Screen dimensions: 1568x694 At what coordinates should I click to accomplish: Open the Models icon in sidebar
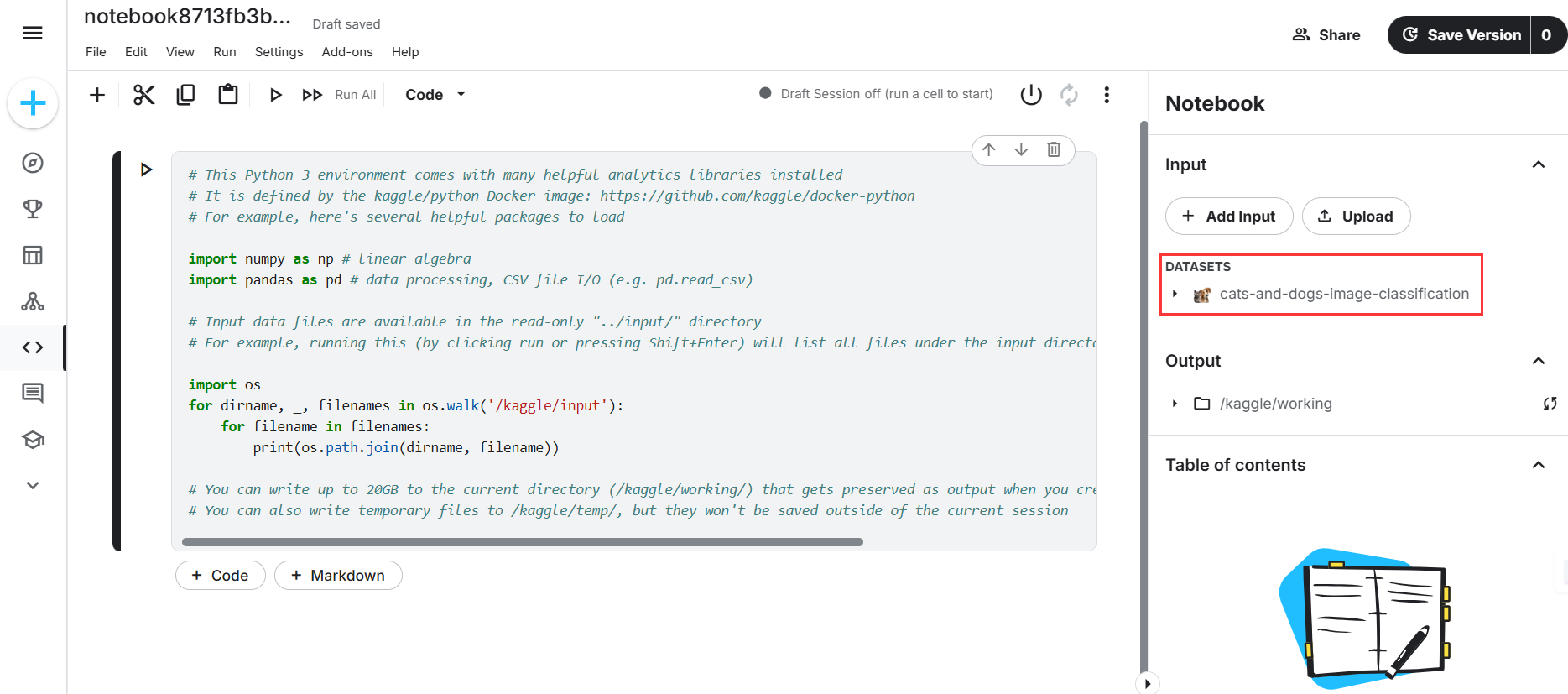[x=33, y=301]
